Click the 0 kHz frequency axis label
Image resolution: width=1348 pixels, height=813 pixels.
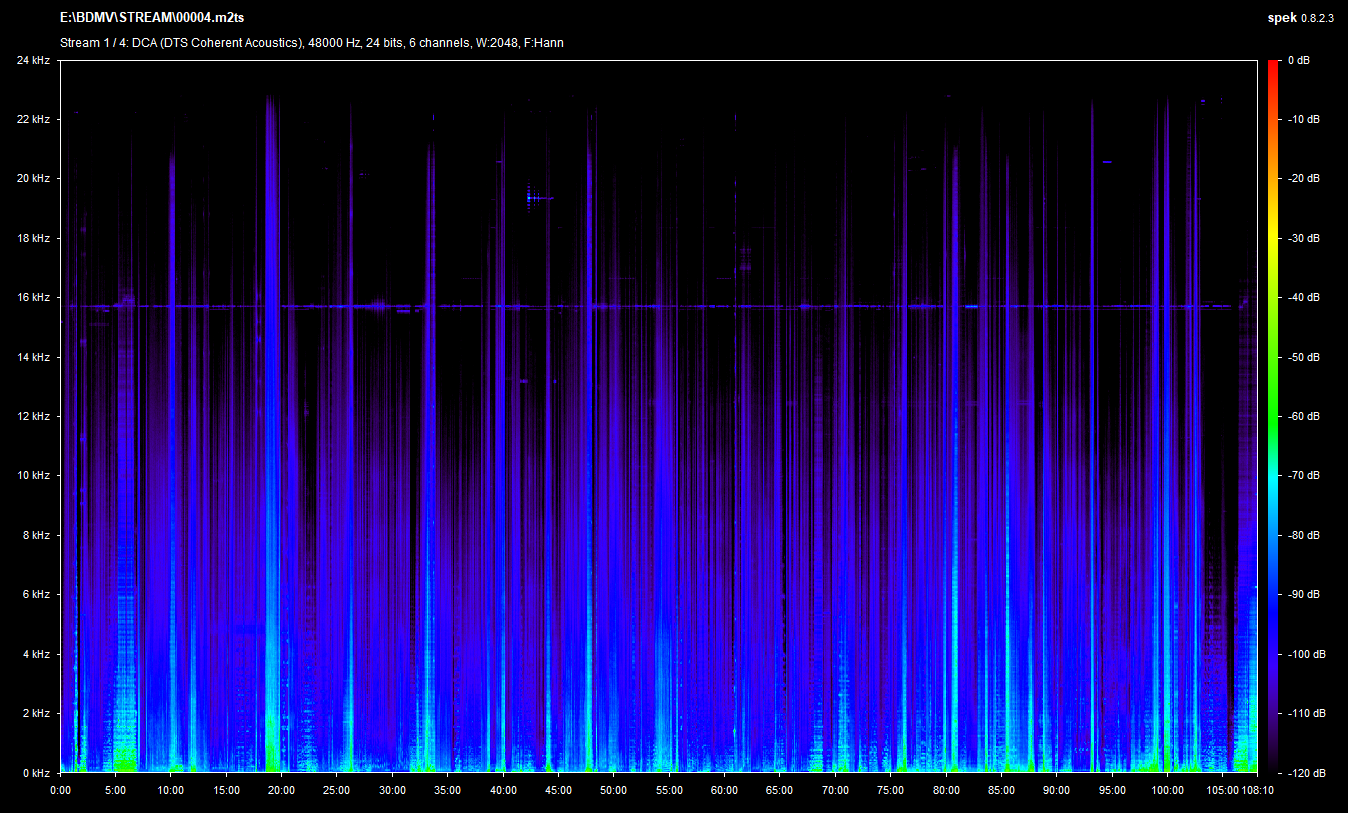point(36,773)
